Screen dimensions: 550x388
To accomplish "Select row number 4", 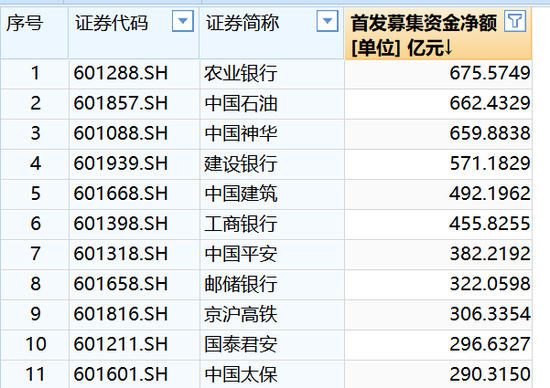I will pyautogui.click(x=35, y=164).
